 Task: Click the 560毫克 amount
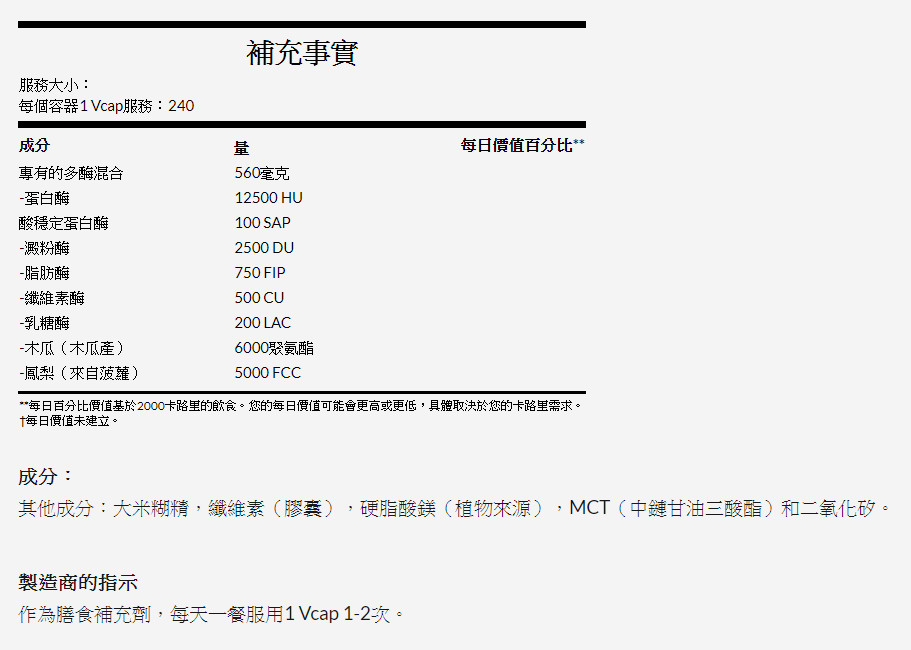pyautogui.click(x=262, y=173)
